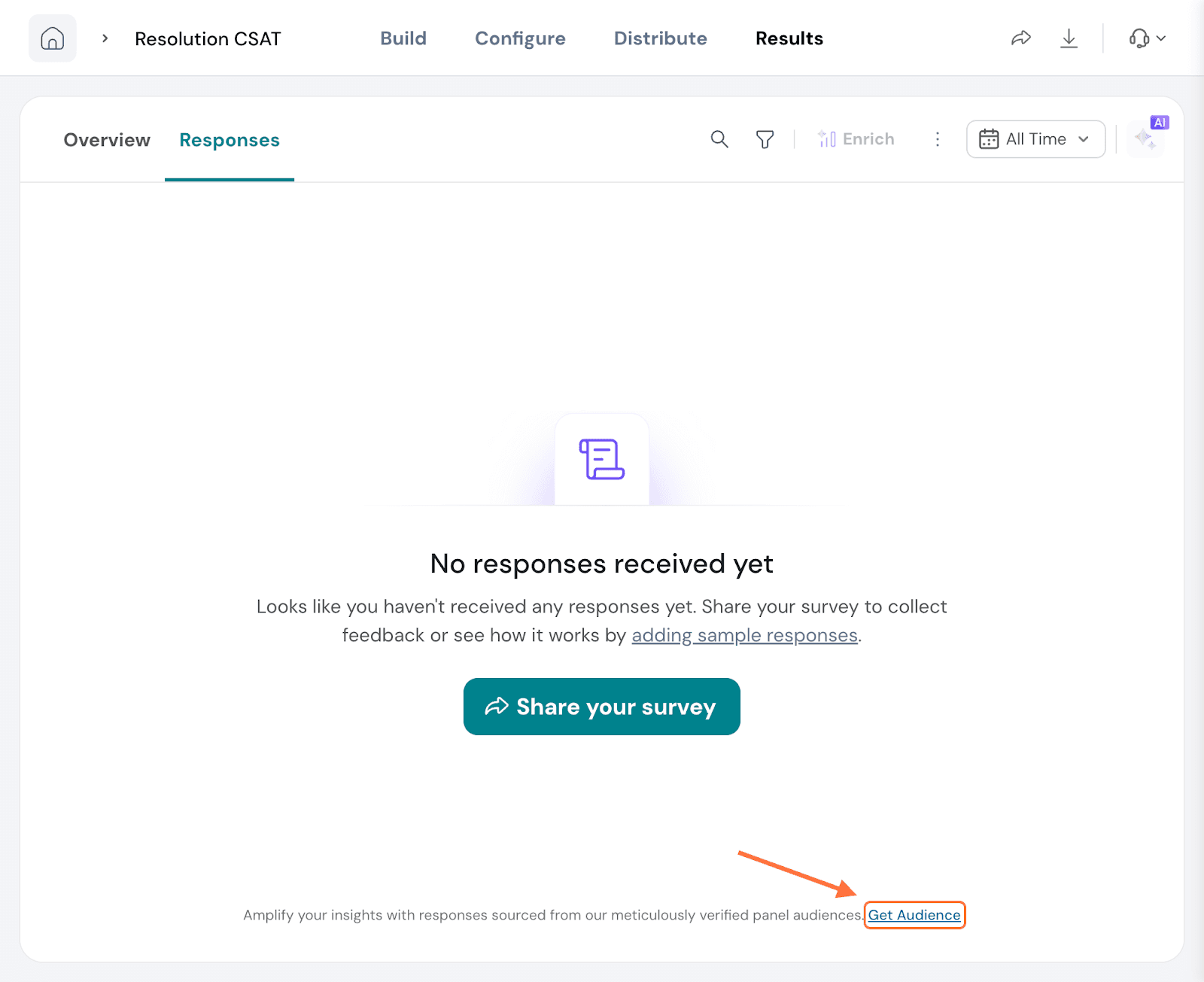Navigate to the Distribute section

(x=660, y=38)
